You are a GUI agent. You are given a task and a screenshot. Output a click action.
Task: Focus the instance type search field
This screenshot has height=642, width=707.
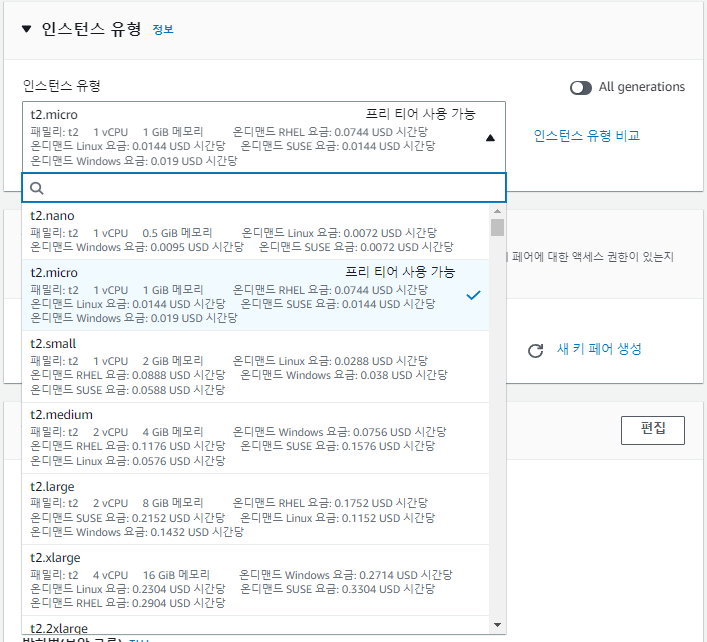264,188
